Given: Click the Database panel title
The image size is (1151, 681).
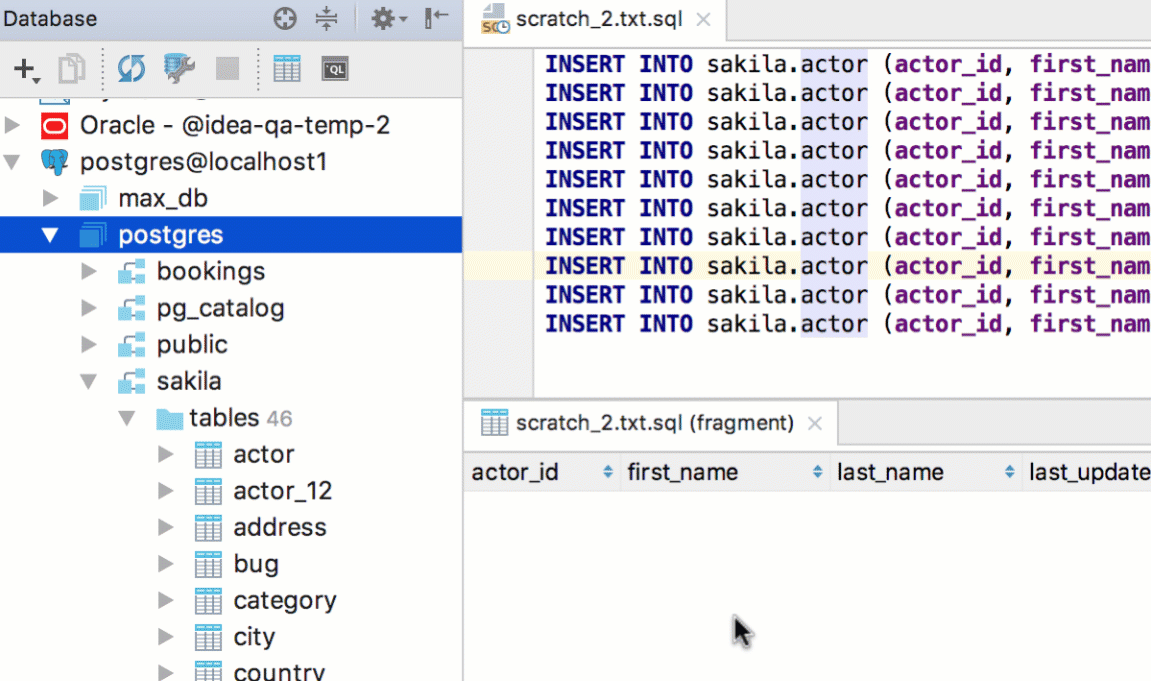Looking at the screenshot, I should [x=50, y=18].
